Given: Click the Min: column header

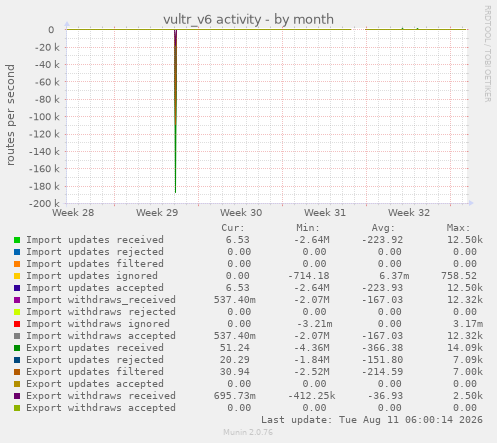Looking at the screenshot, I should tap(308, 228).
